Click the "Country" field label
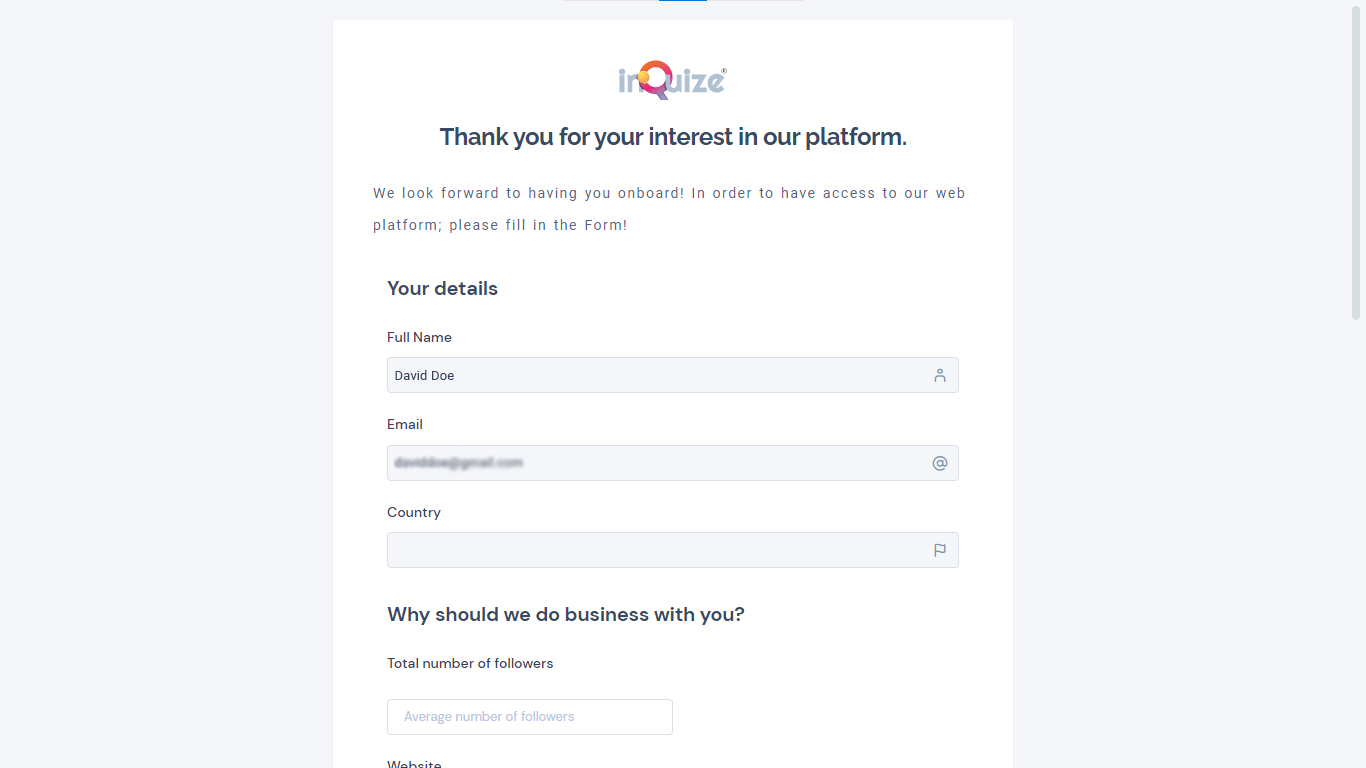 (414, 513)
